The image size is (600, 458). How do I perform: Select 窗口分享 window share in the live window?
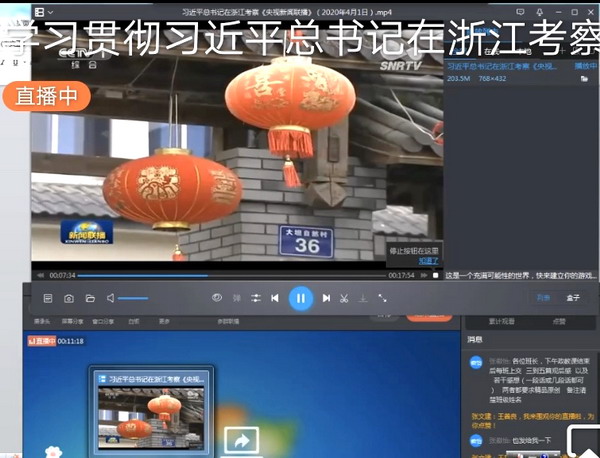(103, 321)
